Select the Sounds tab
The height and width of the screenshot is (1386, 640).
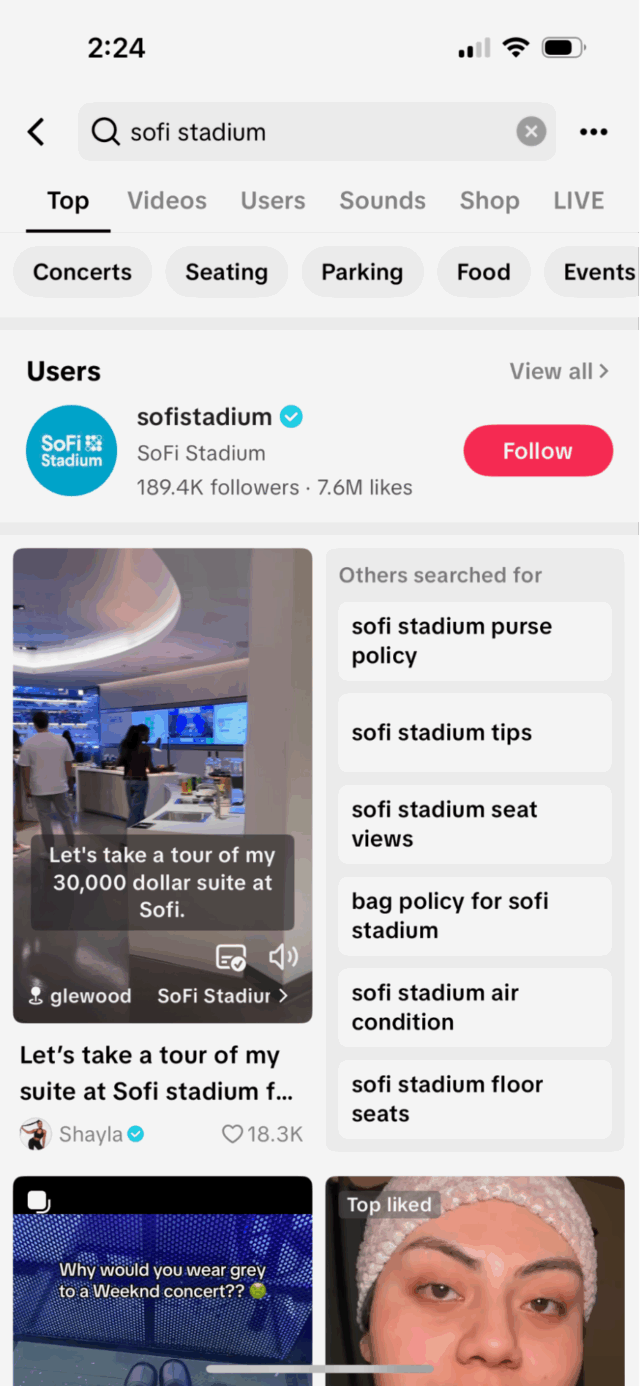(382, 200)
